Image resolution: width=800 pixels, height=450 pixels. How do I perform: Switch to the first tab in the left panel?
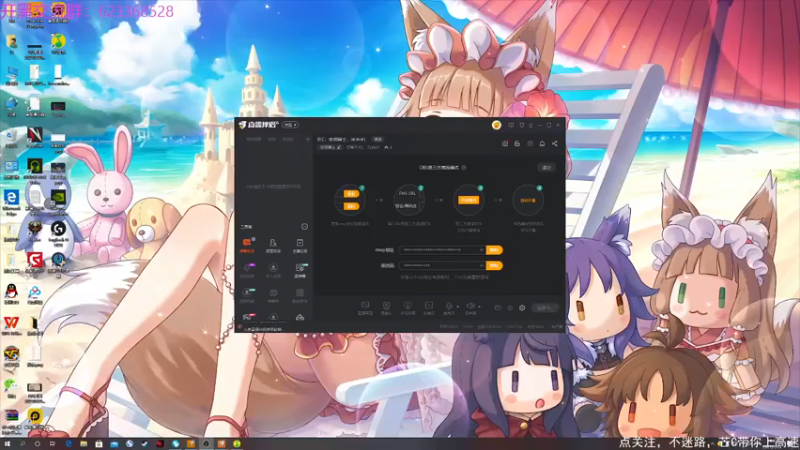[254, 139]
